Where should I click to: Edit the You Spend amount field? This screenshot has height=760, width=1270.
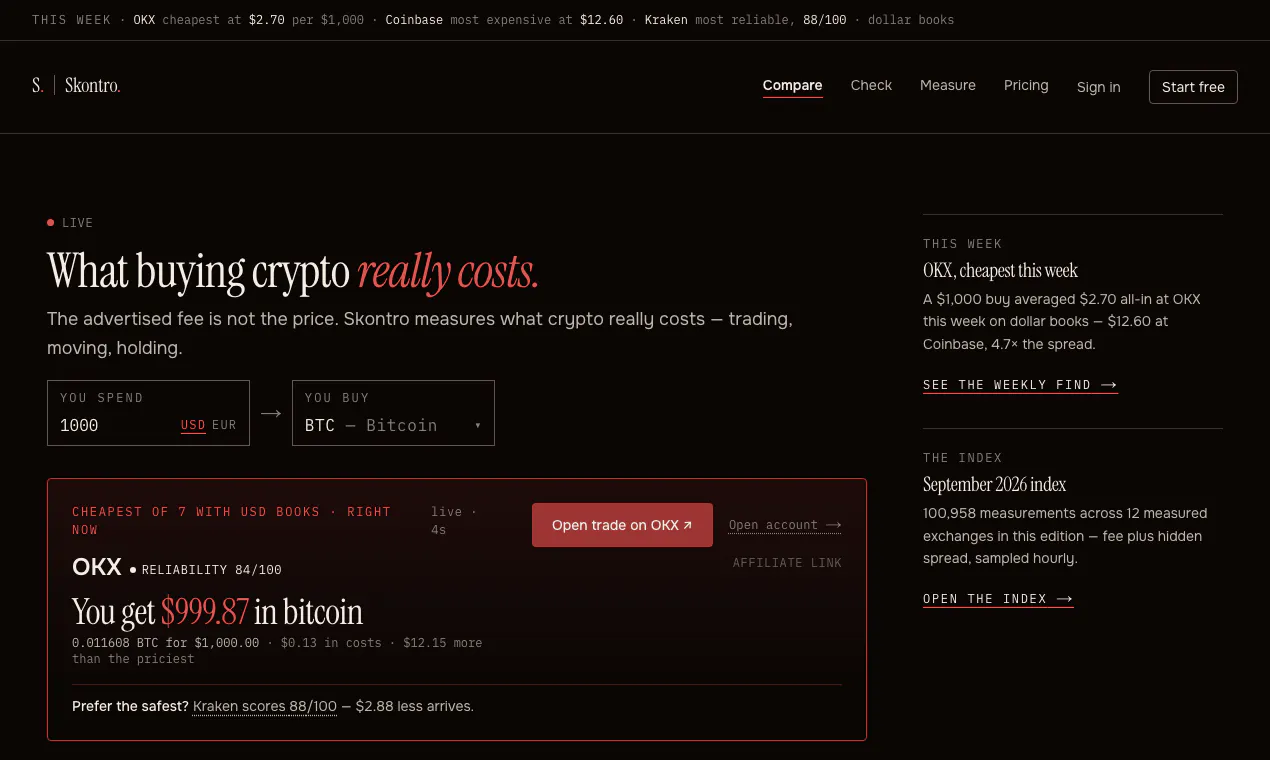point(115,425)
